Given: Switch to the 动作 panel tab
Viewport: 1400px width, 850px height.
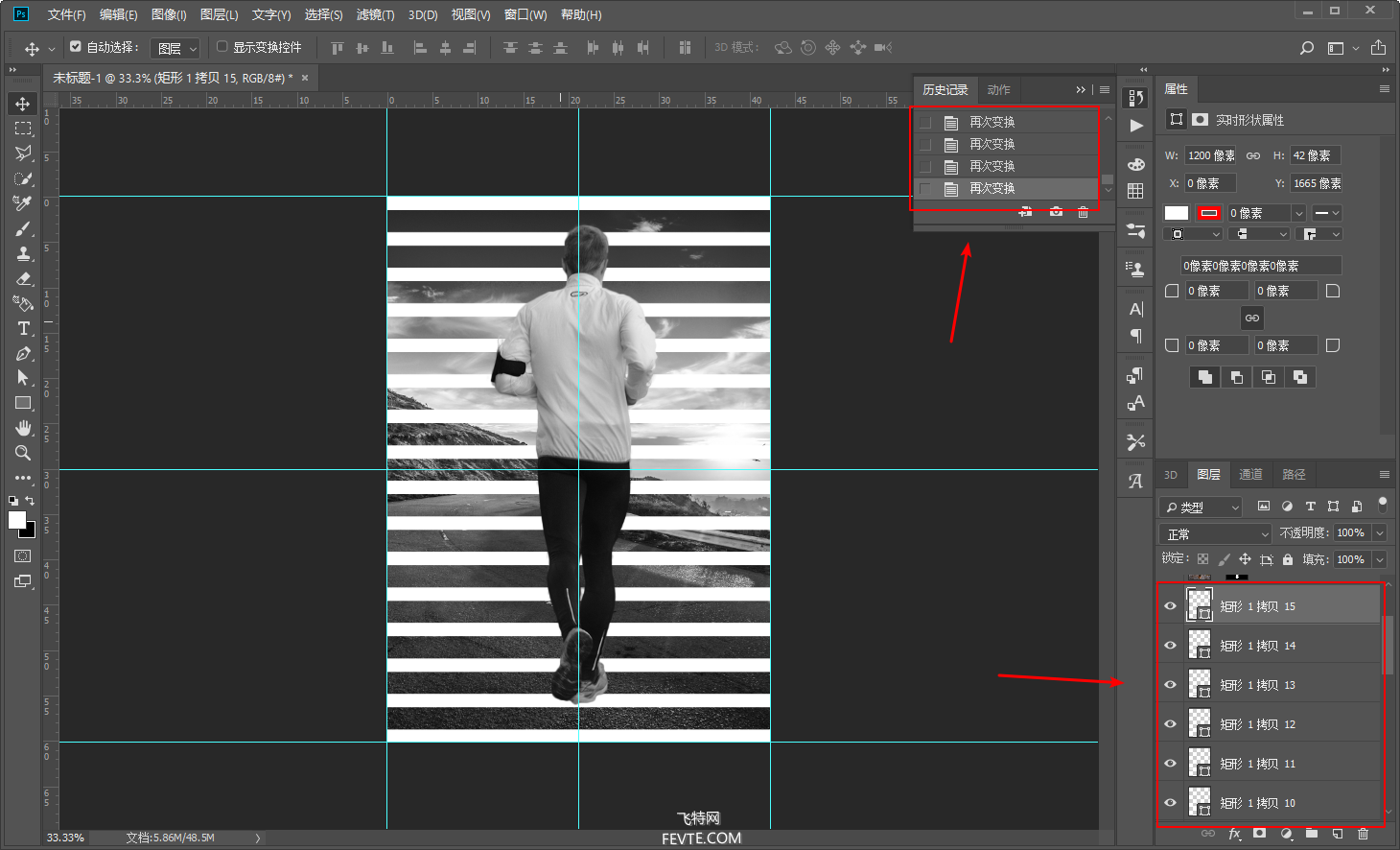Looking at the screenshot, I should (998, 90).
